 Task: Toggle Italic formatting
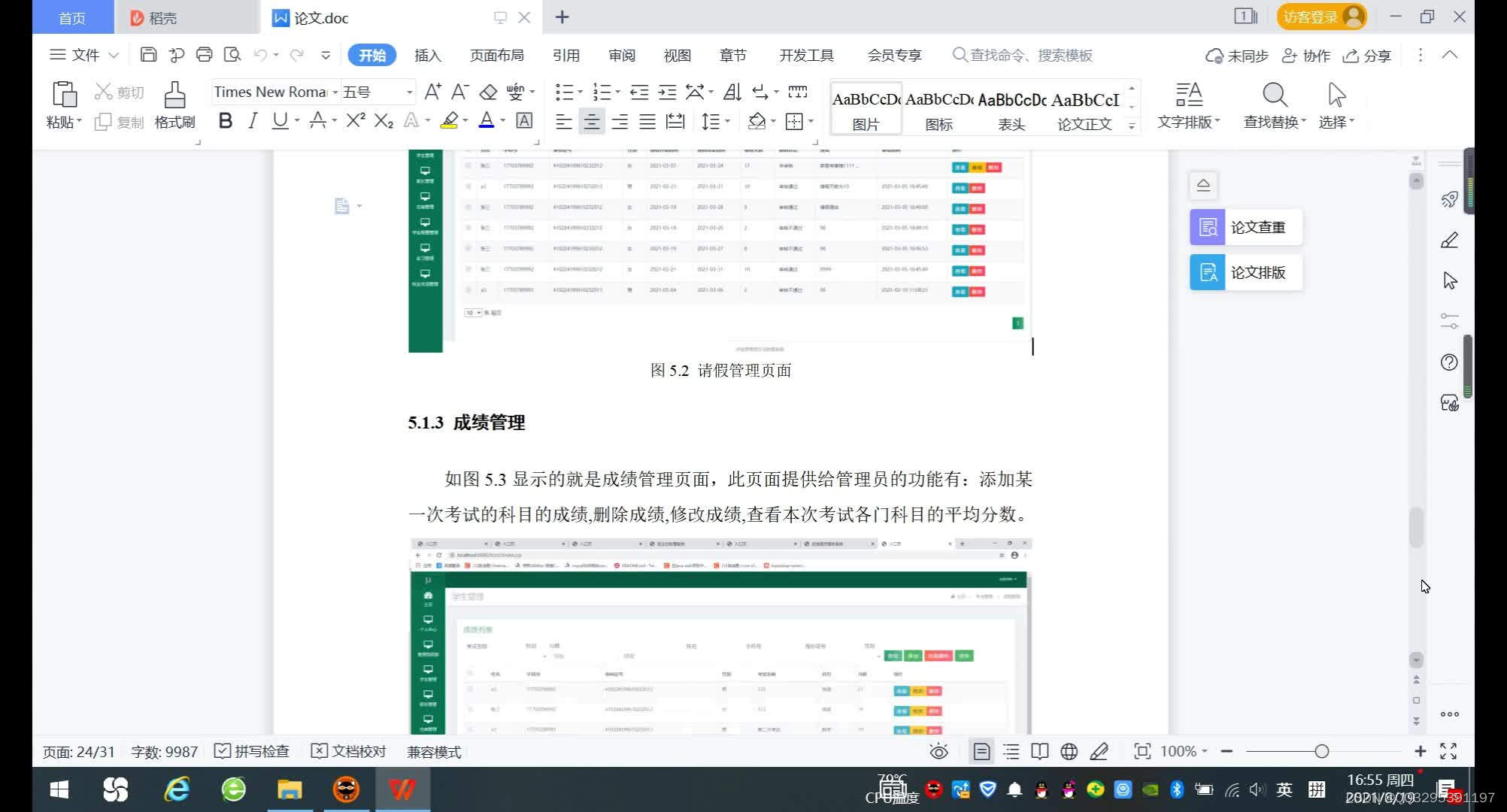pyautogui.click(x=253, y=120)
